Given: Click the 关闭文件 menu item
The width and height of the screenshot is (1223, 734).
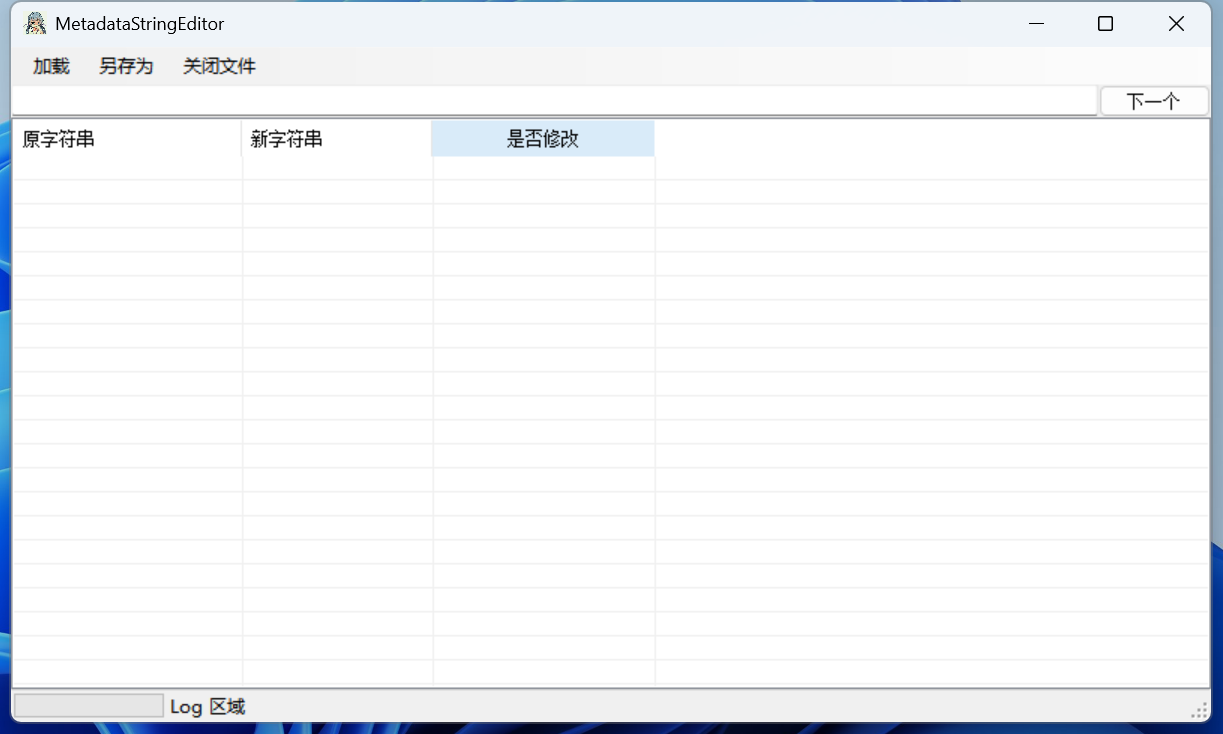Looking at the screenshot, I should [219, 67].
